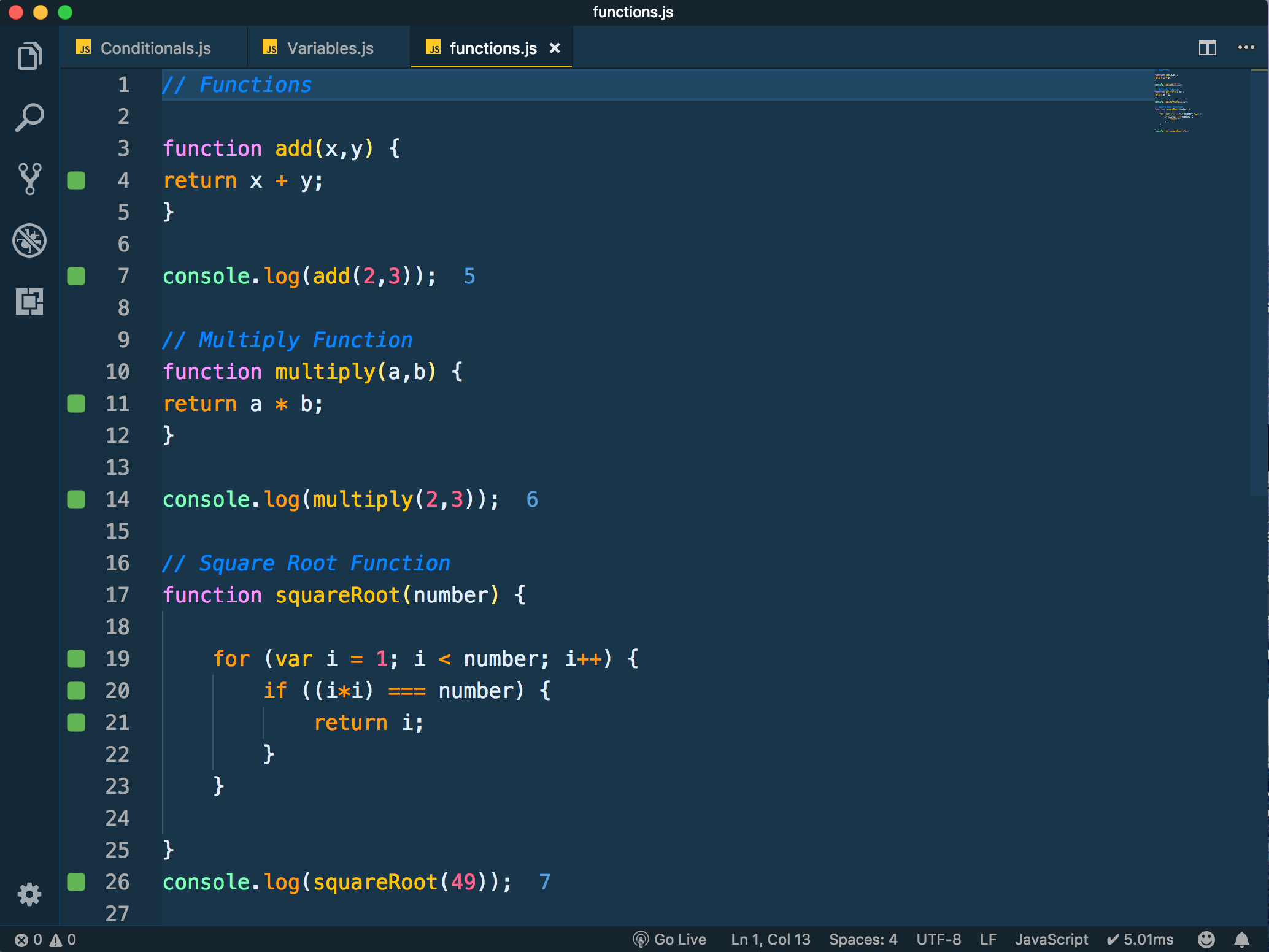Click the inline result 6 on line 14
This screenshot has width=1269, height=952.
point(532,499)
